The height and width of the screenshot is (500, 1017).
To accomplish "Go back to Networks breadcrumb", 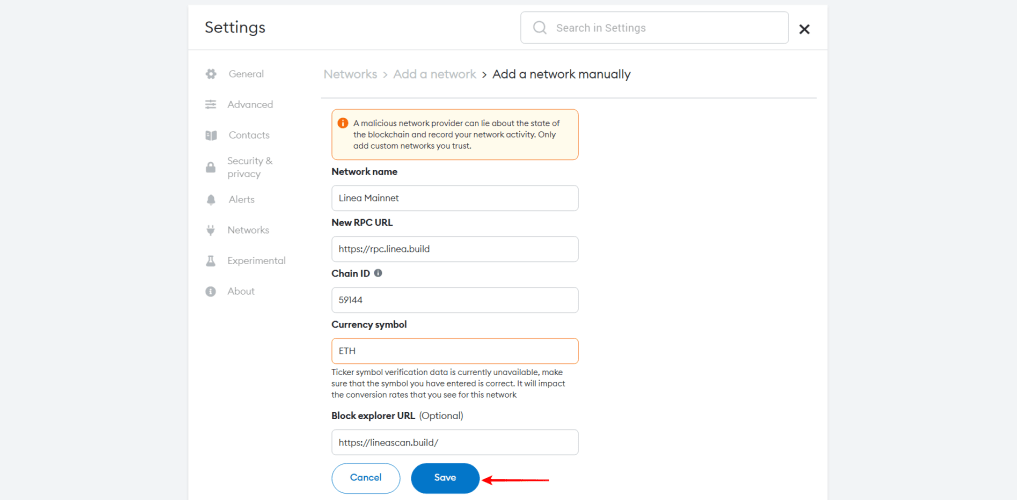I will (x=350, y=74).
